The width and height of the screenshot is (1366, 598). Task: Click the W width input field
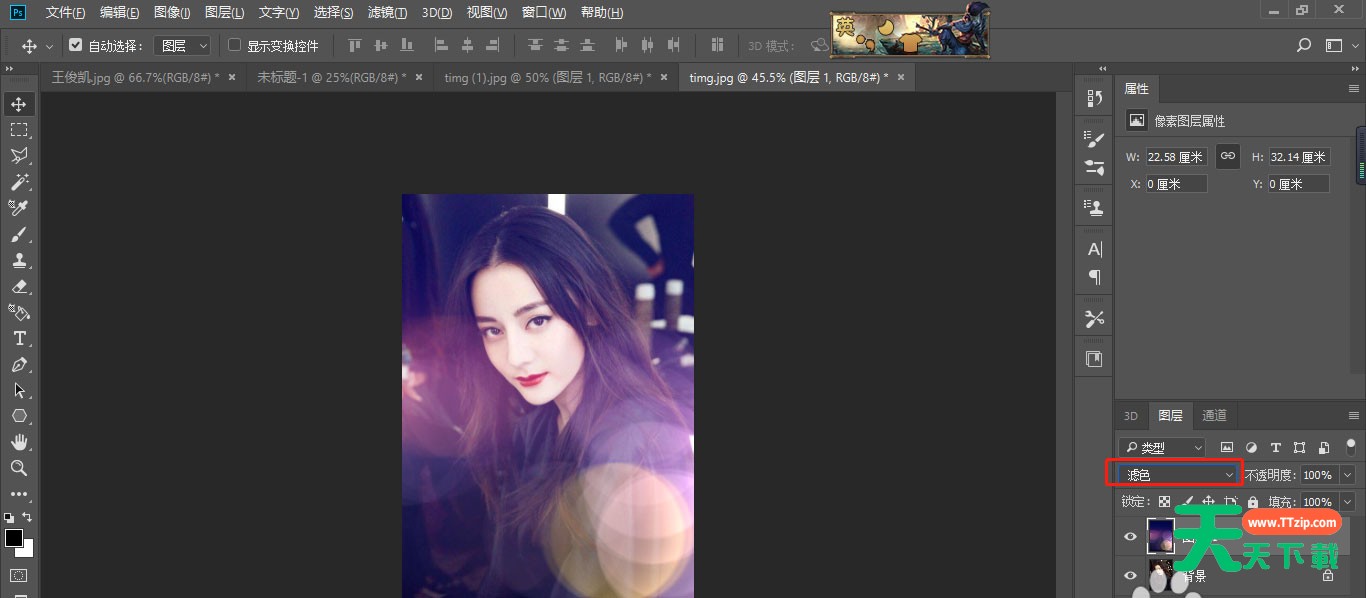(1176, 157)
